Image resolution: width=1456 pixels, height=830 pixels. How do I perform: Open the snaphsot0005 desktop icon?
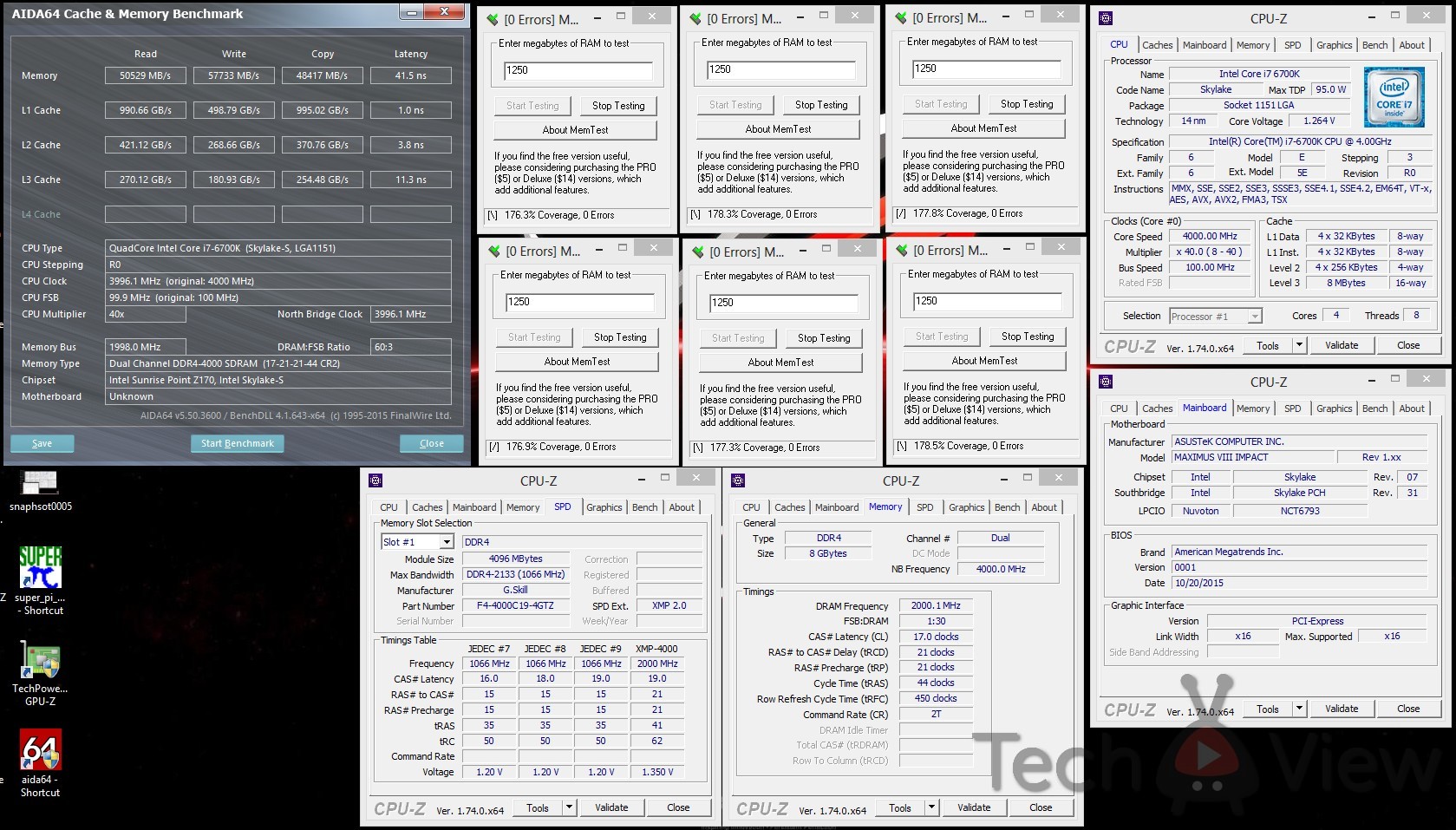click(40, 491)
